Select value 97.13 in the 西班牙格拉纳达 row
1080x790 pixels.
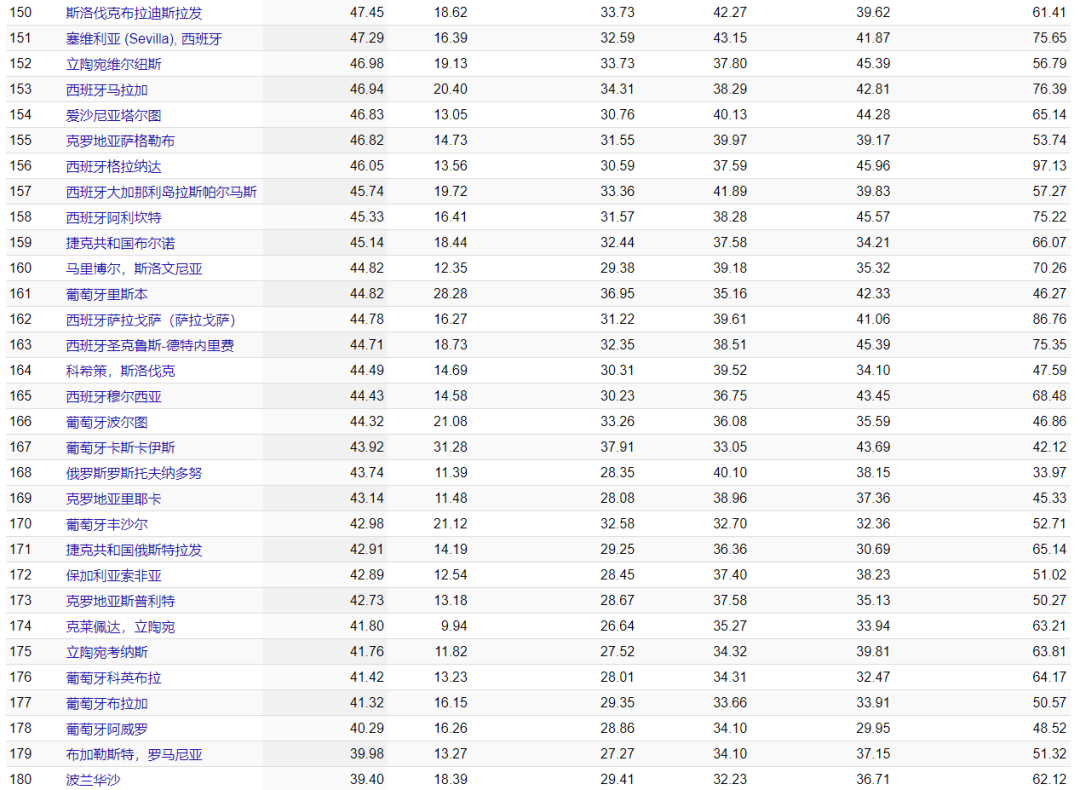[1050, 165]
